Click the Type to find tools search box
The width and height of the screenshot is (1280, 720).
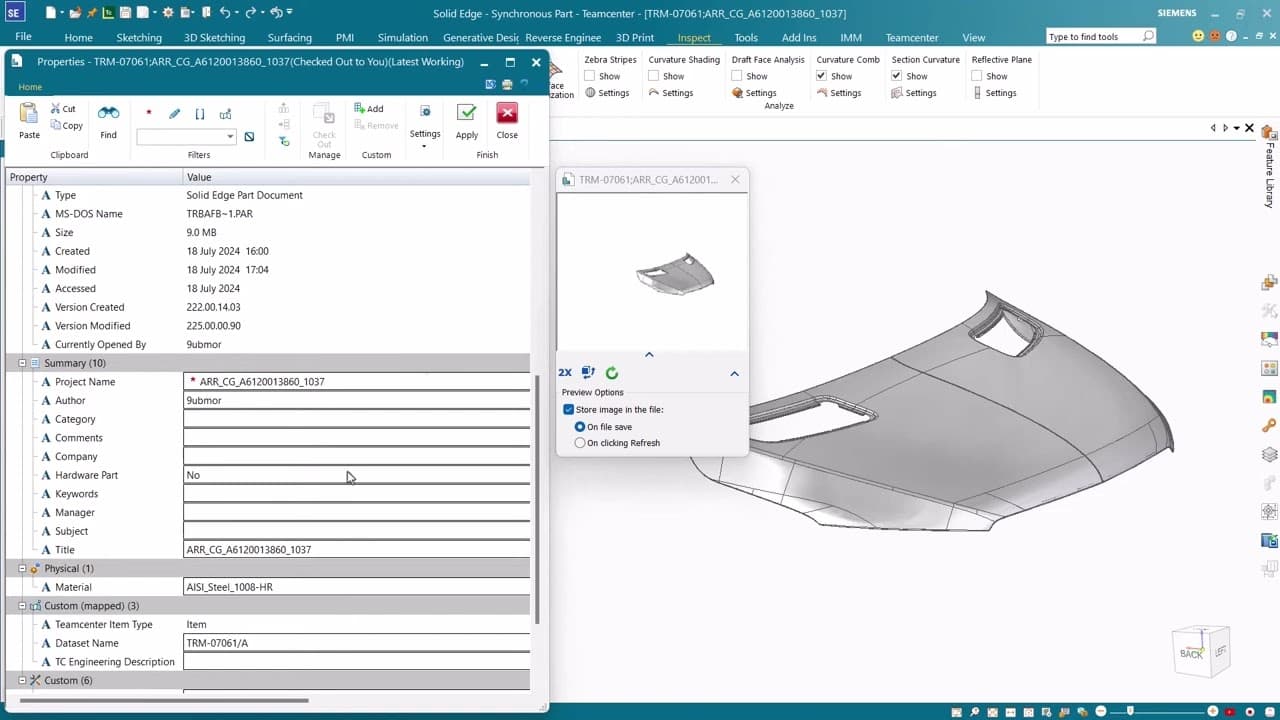1101,36
